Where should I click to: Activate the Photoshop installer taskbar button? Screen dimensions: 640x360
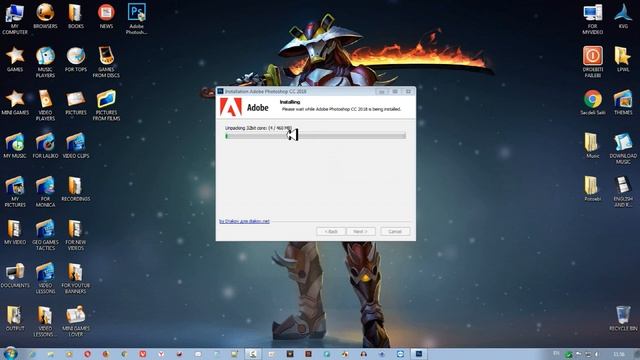click(x=418, y=354)
